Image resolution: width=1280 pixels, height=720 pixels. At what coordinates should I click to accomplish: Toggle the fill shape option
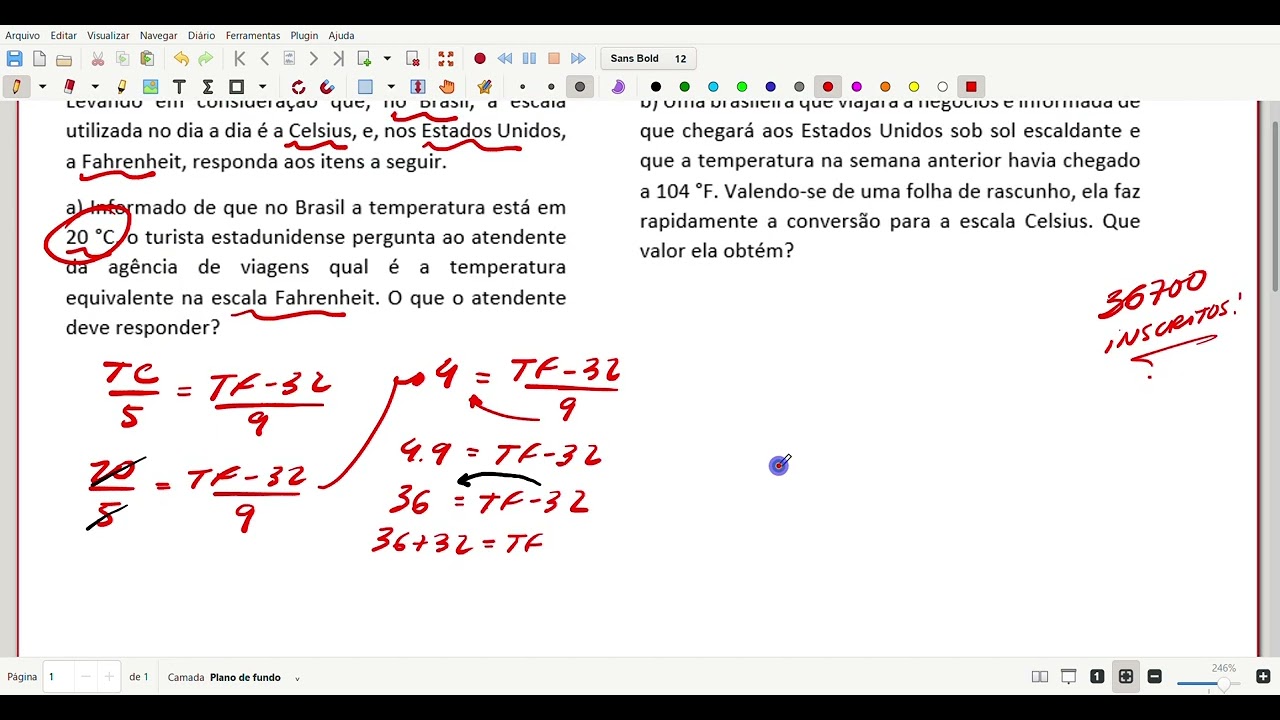pos(618,87)
